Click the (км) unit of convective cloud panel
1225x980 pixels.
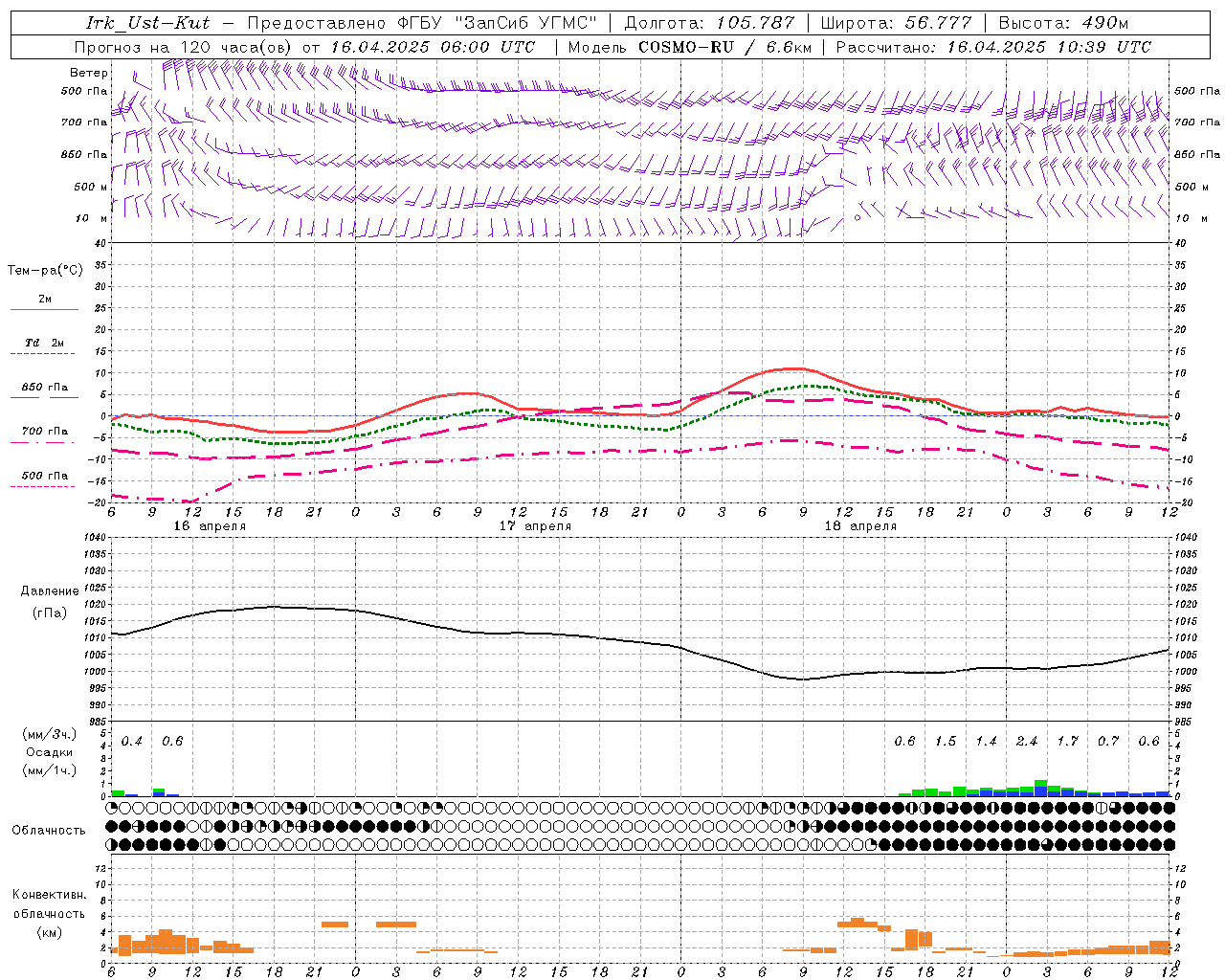click(x=49, y=932)
